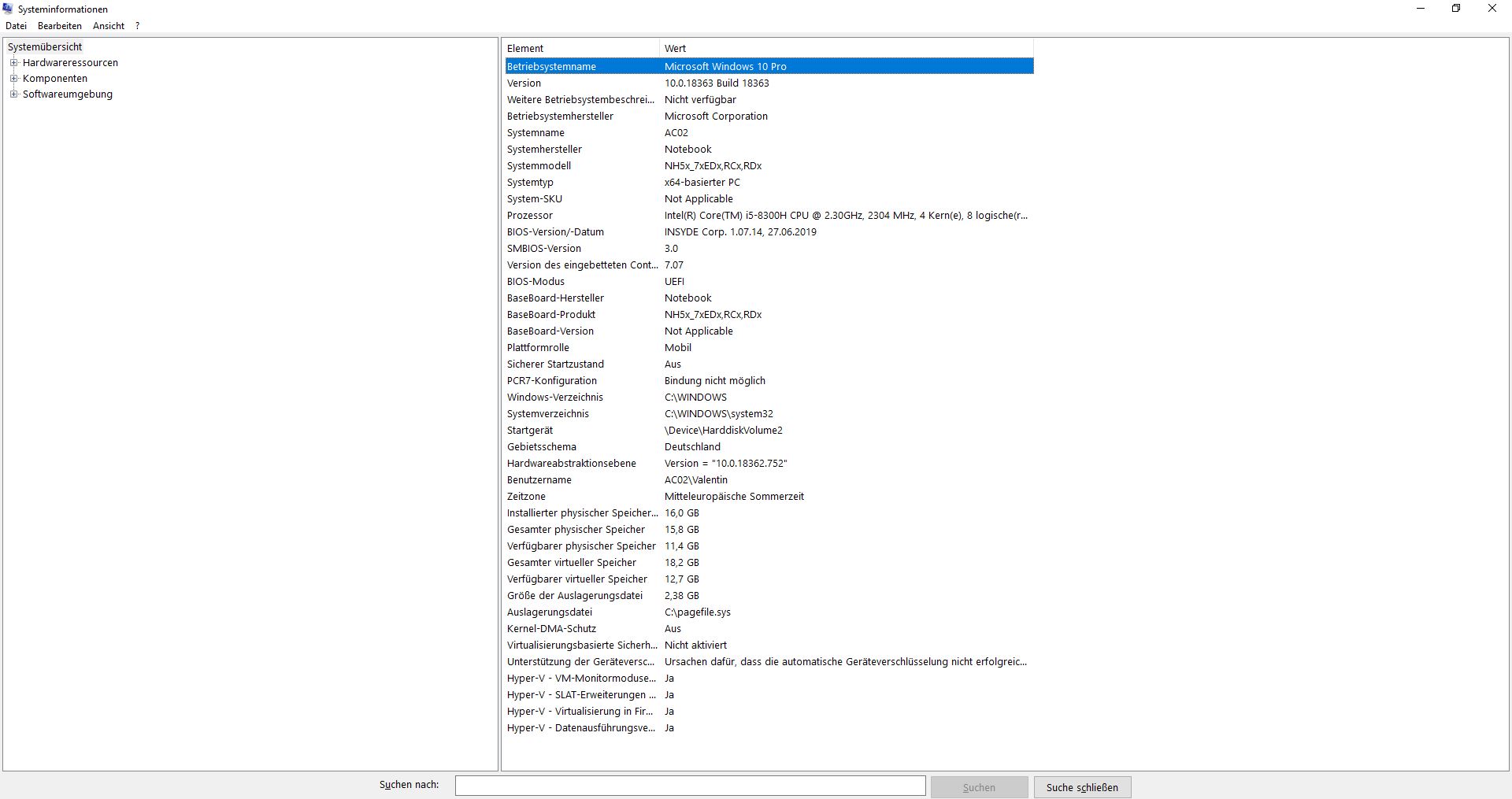Select the Hardwareabstraktionsebene row
Screen dimensions: 1512x799
pyautogui.click(x=769, y=464)
